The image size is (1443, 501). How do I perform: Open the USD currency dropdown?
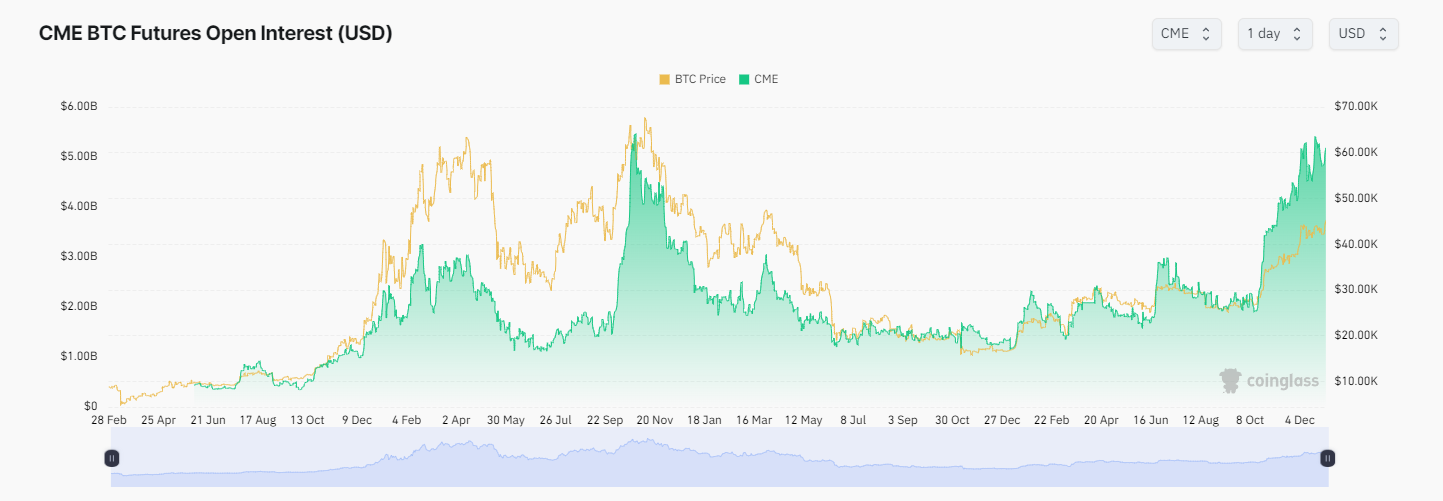coord(1363,33)
